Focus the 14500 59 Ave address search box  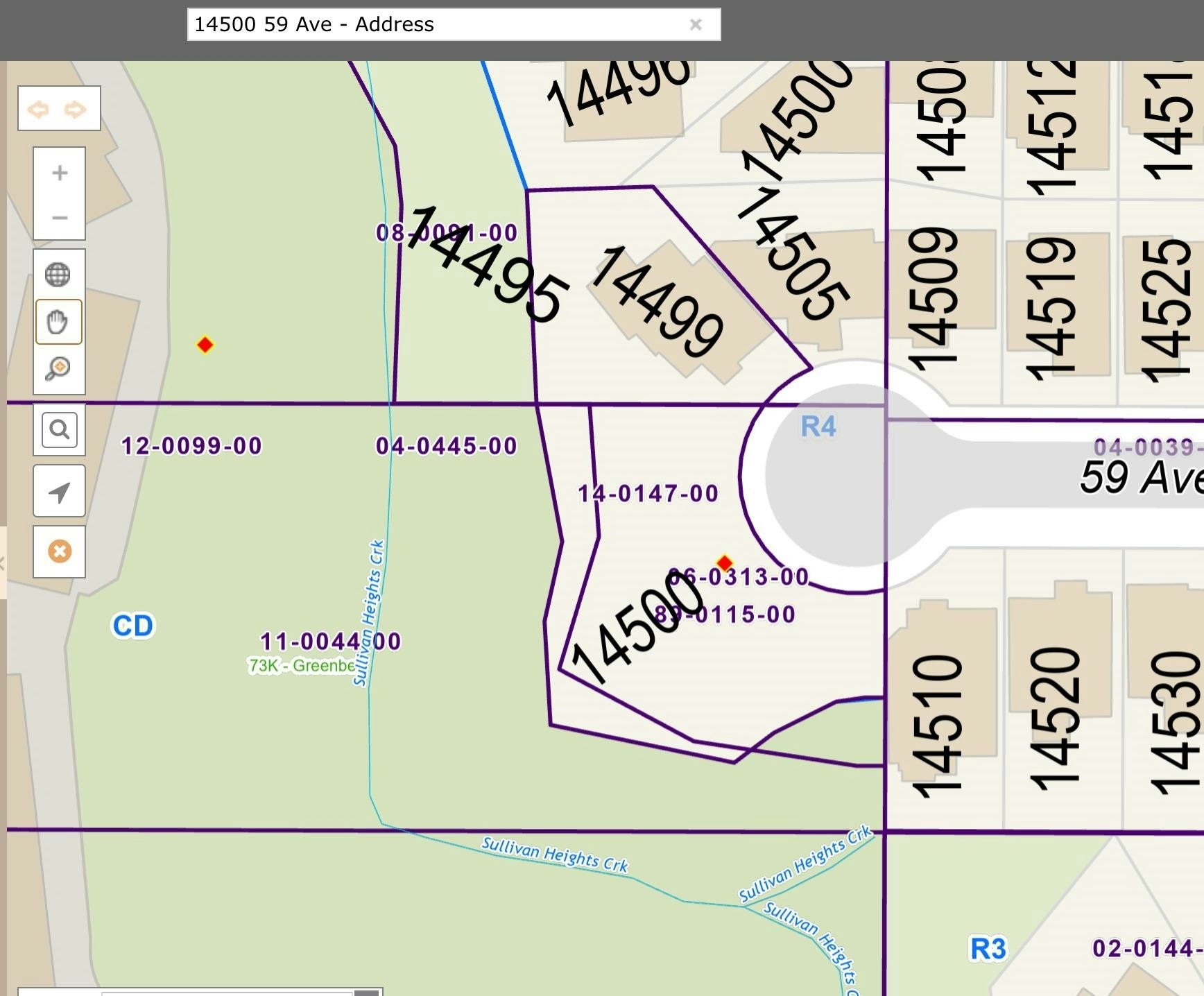[454, 24]
